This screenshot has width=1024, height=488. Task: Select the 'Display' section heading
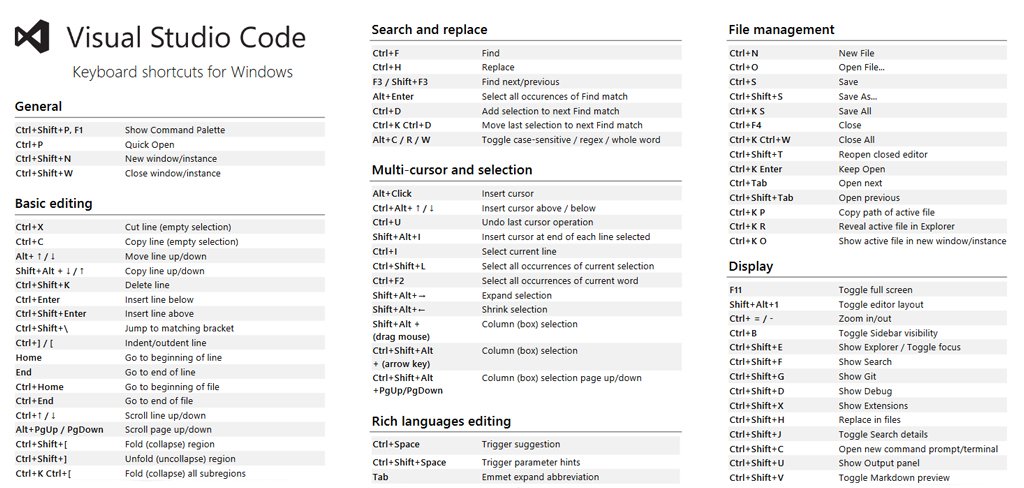click(x=751, y=267)
